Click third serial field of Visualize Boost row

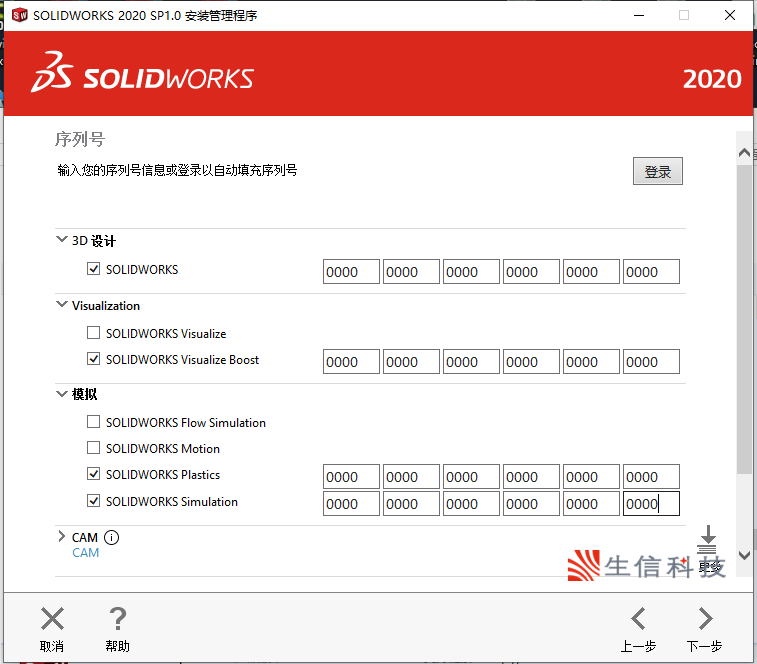[471, 362]
